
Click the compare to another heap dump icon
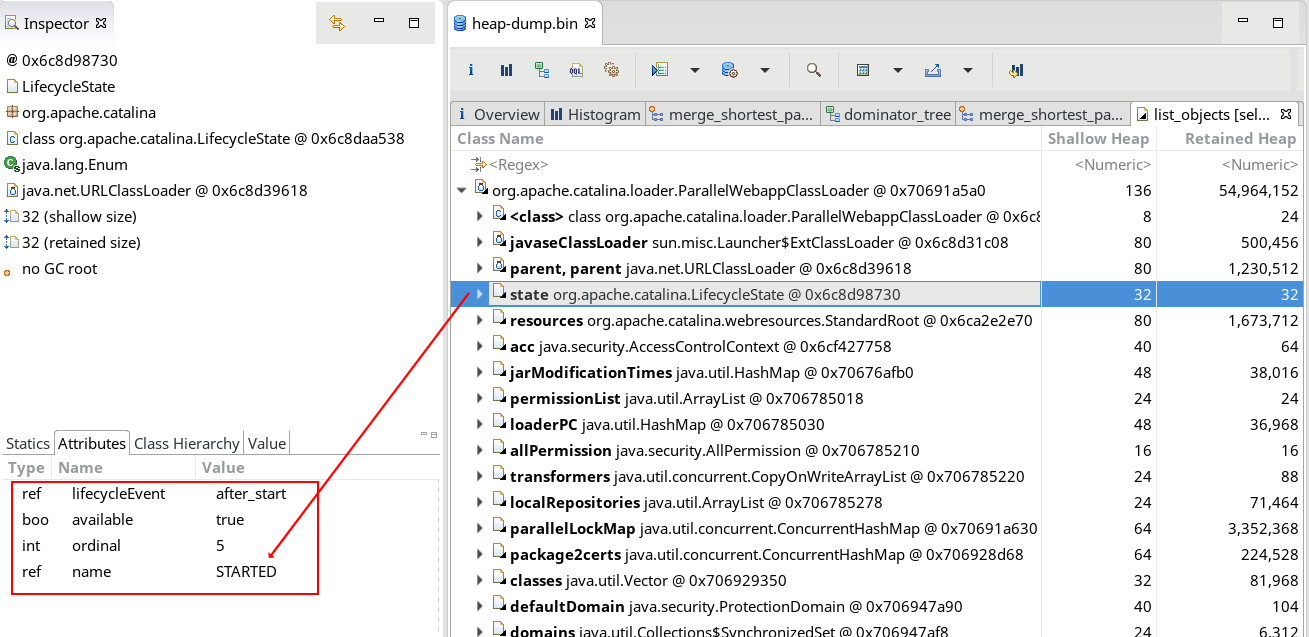pos(1016,70)
